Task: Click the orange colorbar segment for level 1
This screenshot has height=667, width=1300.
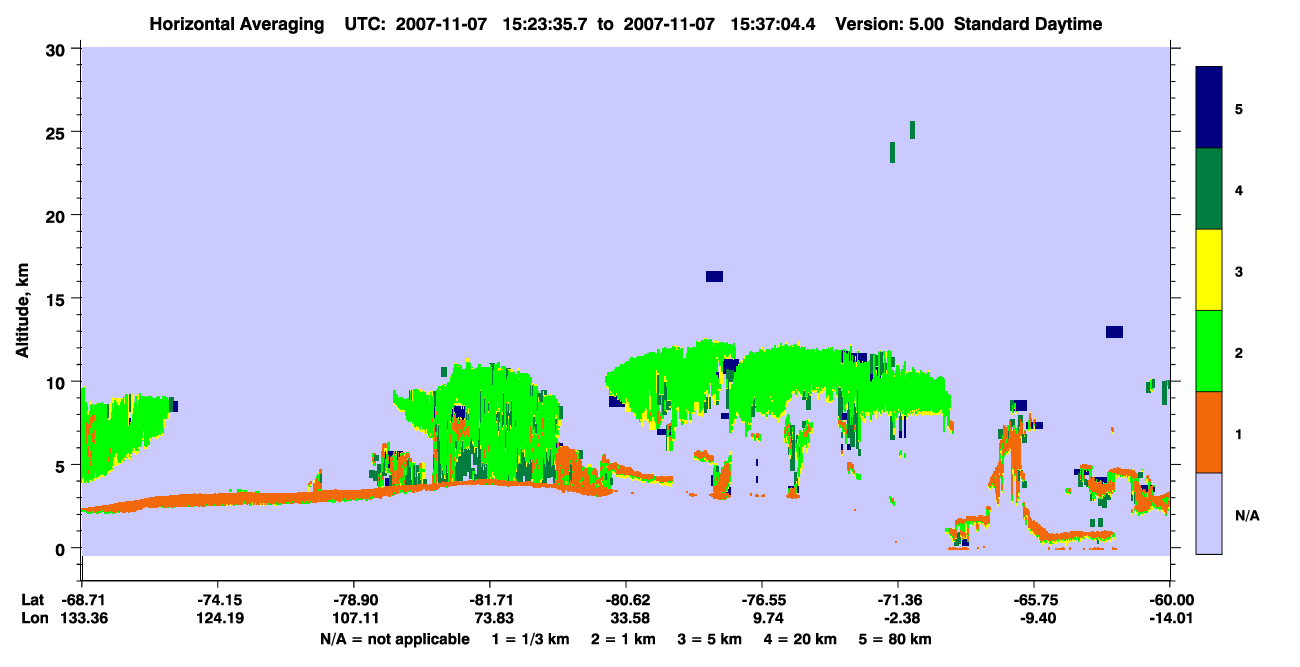Action: pyautogui.click(x=1209, y=432)
